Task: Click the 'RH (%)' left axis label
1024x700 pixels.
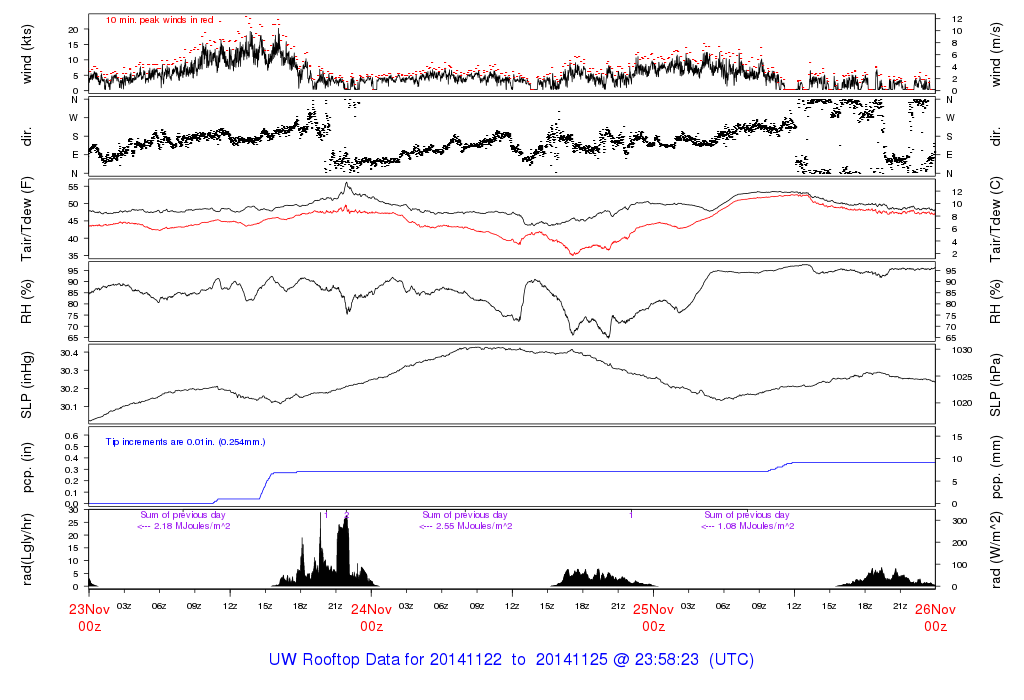Action: click(x=27, y=302)
